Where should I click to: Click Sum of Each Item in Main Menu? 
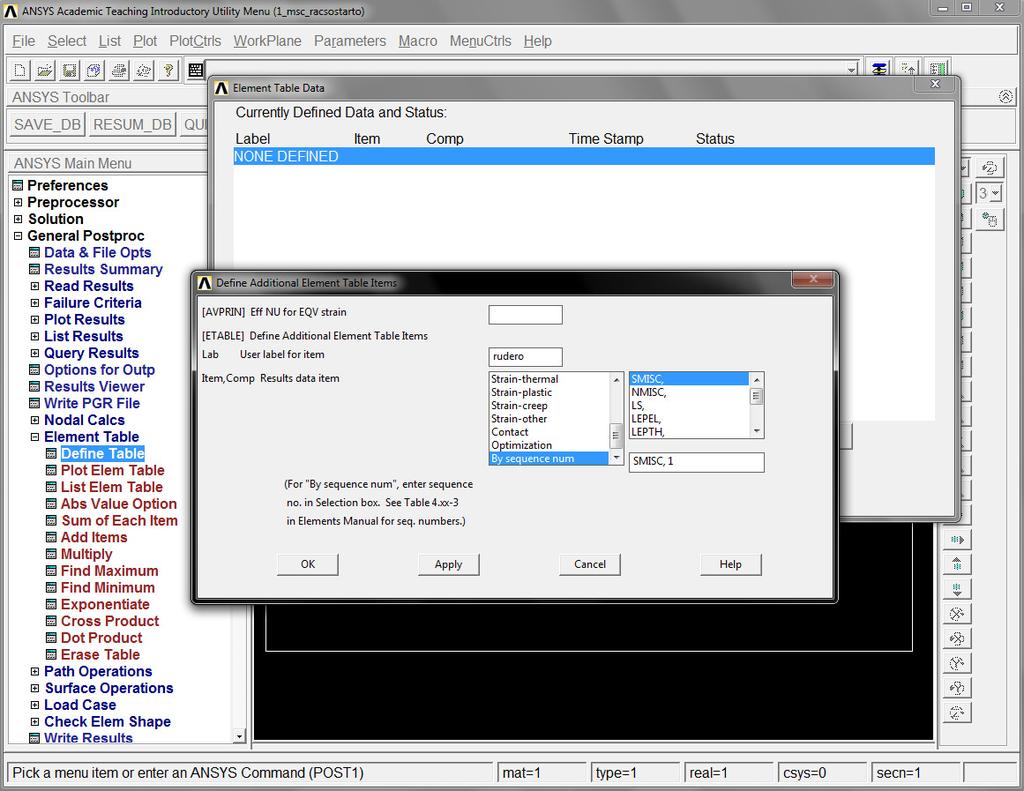pos(120,521)
